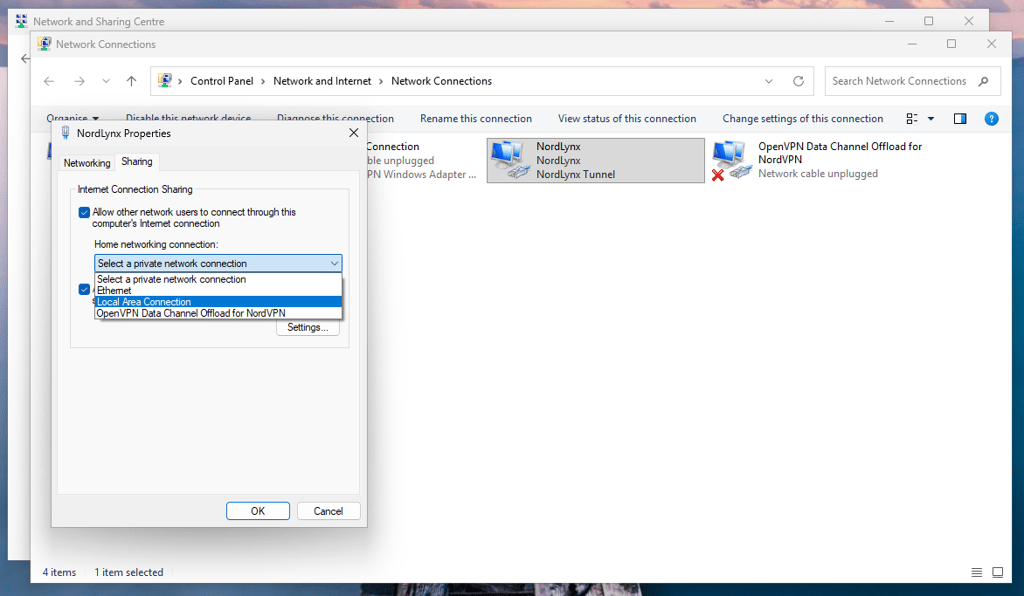The height and width of the screenshot is (596, 1024).
Task: Go back with the Back arrow
Action: [x=49, y=81]
